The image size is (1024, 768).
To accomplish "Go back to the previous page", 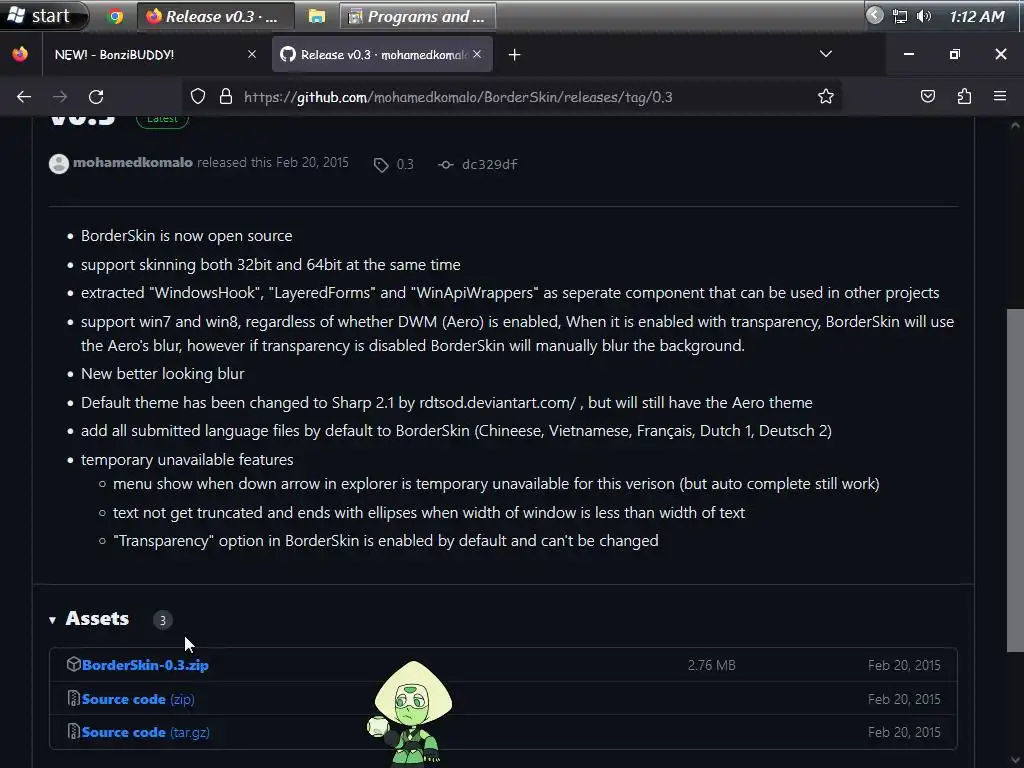I will (24, 97).
